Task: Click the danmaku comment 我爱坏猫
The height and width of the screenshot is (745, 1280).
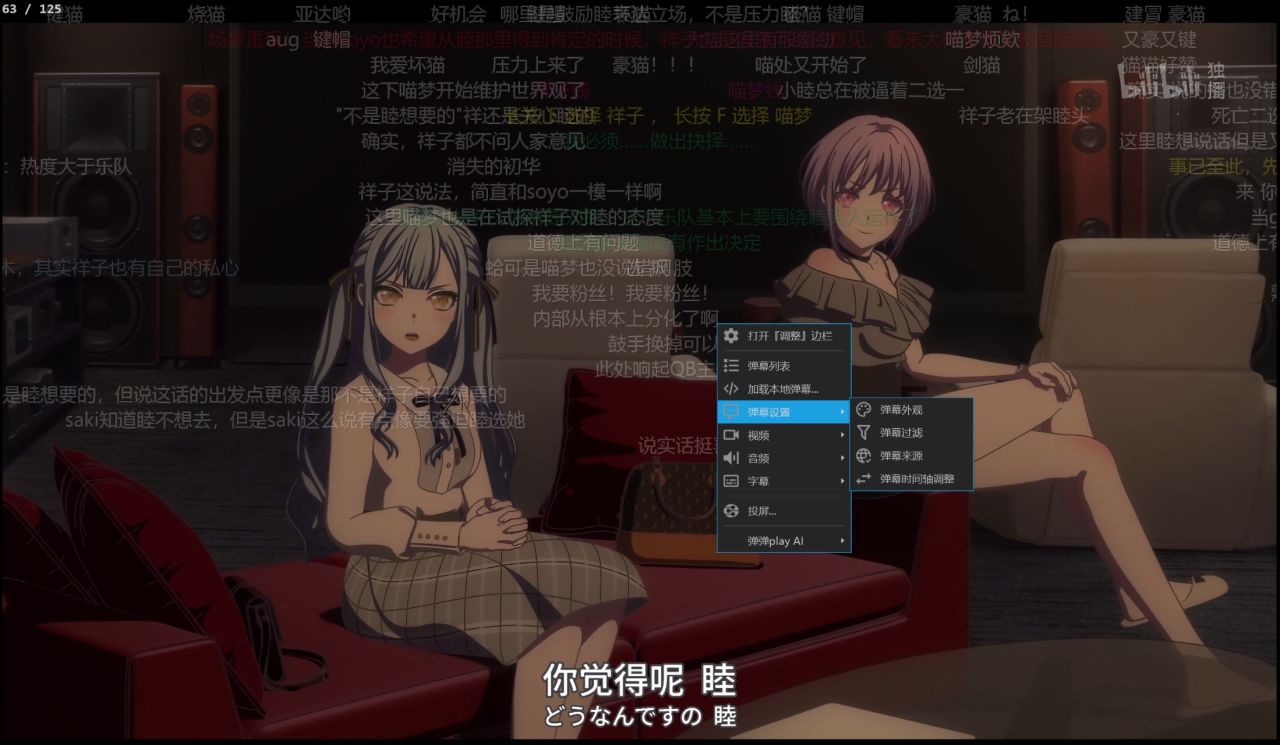Action: (x=407, y=65)
